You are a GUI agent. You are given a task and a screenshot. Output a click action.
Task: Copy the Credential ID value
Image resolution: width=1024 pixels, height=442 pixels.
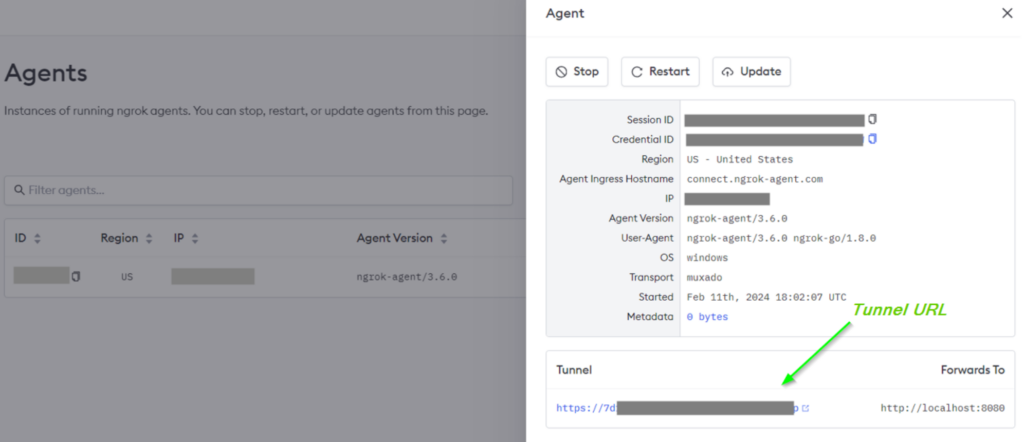point(872,139)
